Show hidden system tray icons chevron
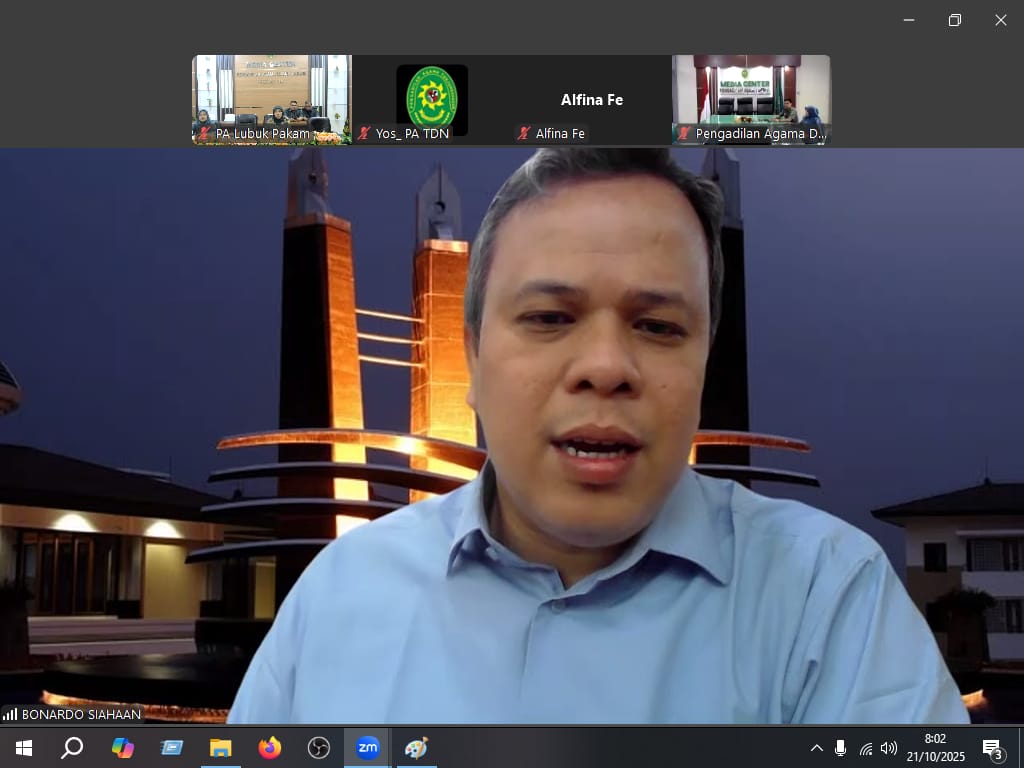Viewport: 1024px width, 768px height. [x=817, y=748]
